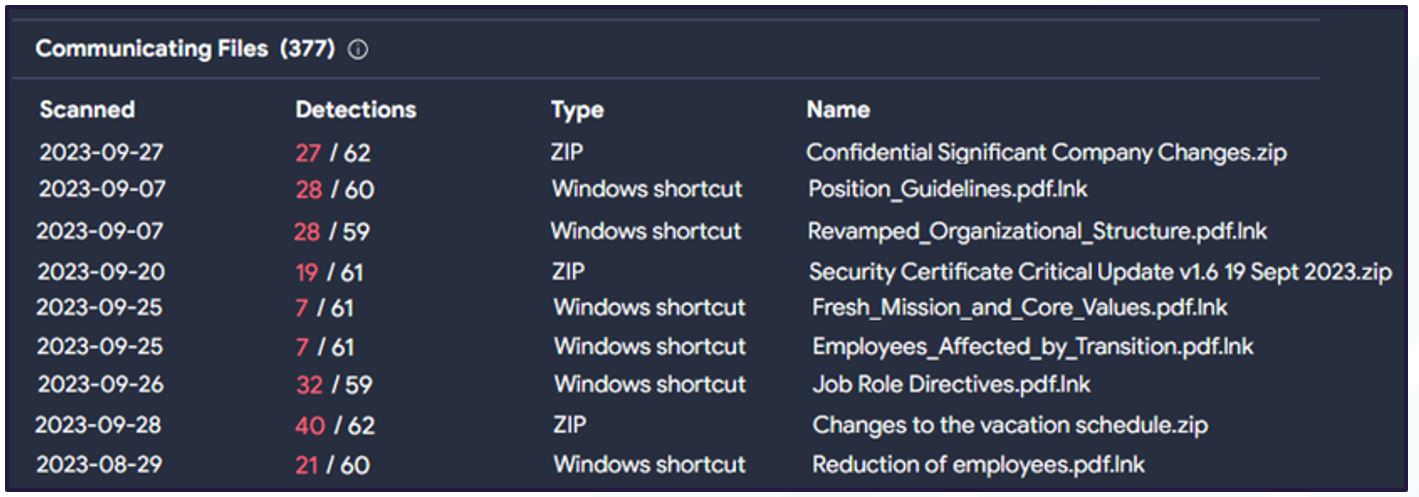The width and height of the screenshot is (1419, 497).
Task: Click the Communicating Files (377) heading
Action: (185, 49)
